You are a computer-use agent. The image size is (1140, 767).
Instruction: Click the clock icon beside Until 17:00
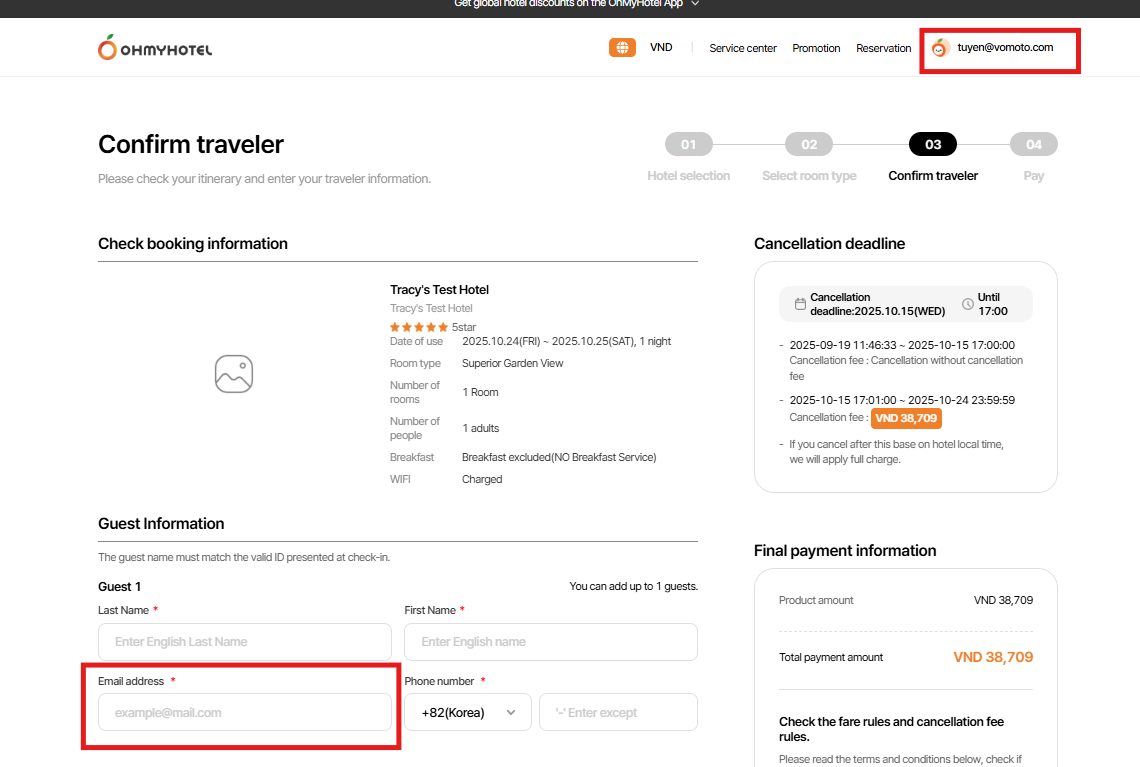tap(967, 304)
